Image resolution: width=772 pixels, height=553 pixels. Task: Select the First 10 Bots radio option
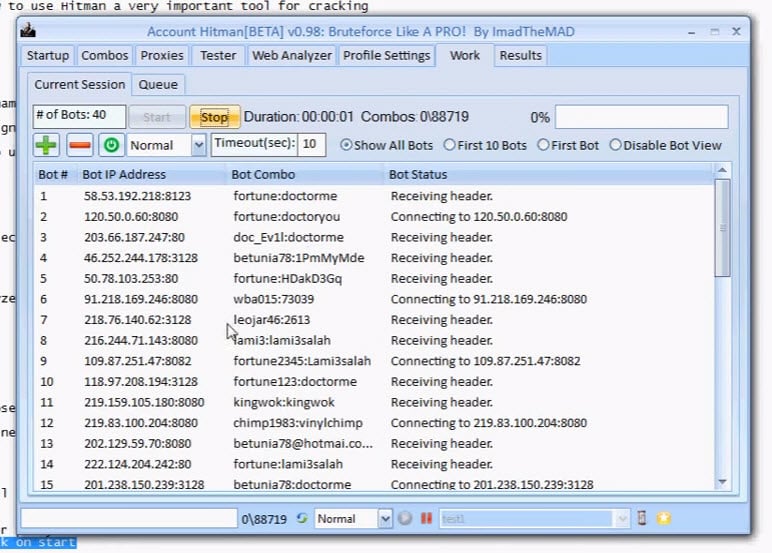point(485,145)
